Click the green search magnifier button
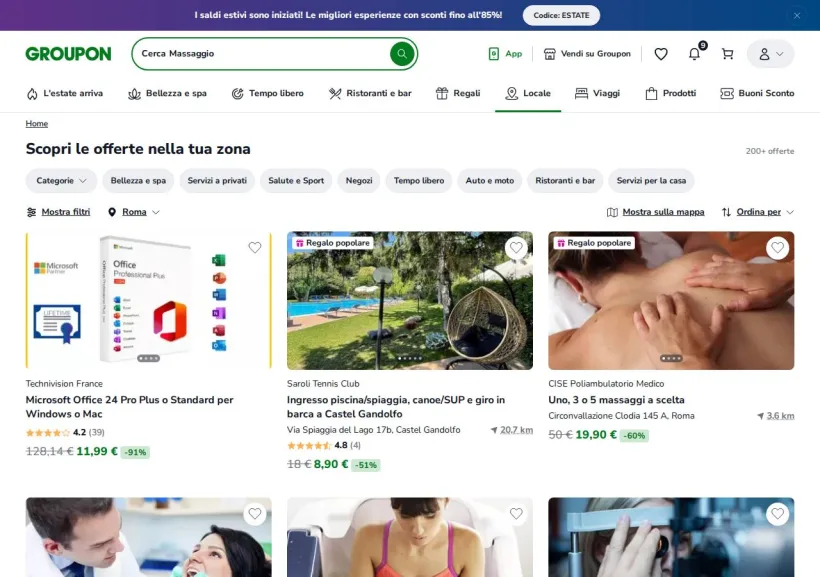The image size is (820, 577). 402,53
